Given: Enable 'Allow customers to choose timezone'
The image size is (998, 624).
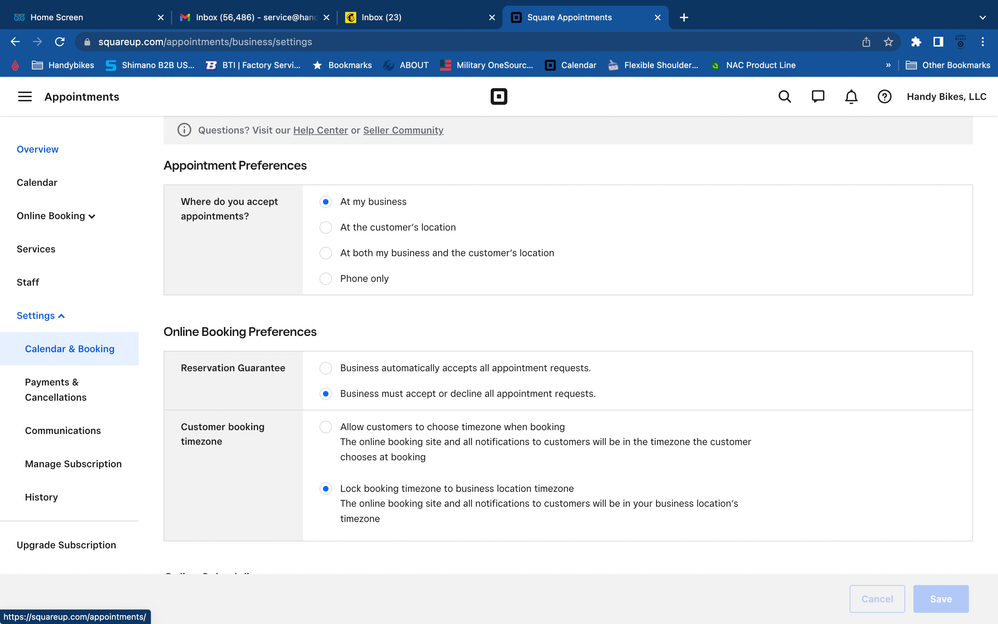Looking at the screenshot, I should tap(326, 427).
